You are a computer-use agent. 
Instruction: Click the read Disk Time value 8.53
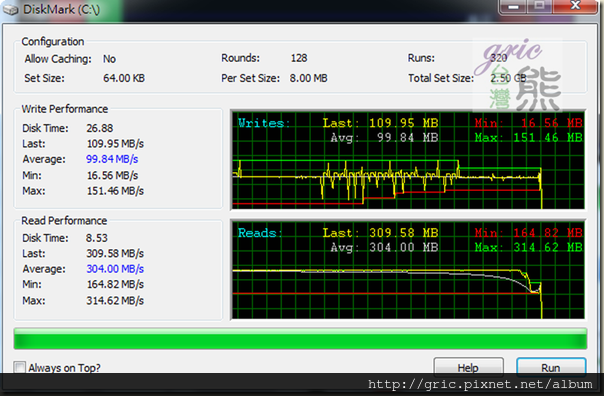tap(97, 238)
